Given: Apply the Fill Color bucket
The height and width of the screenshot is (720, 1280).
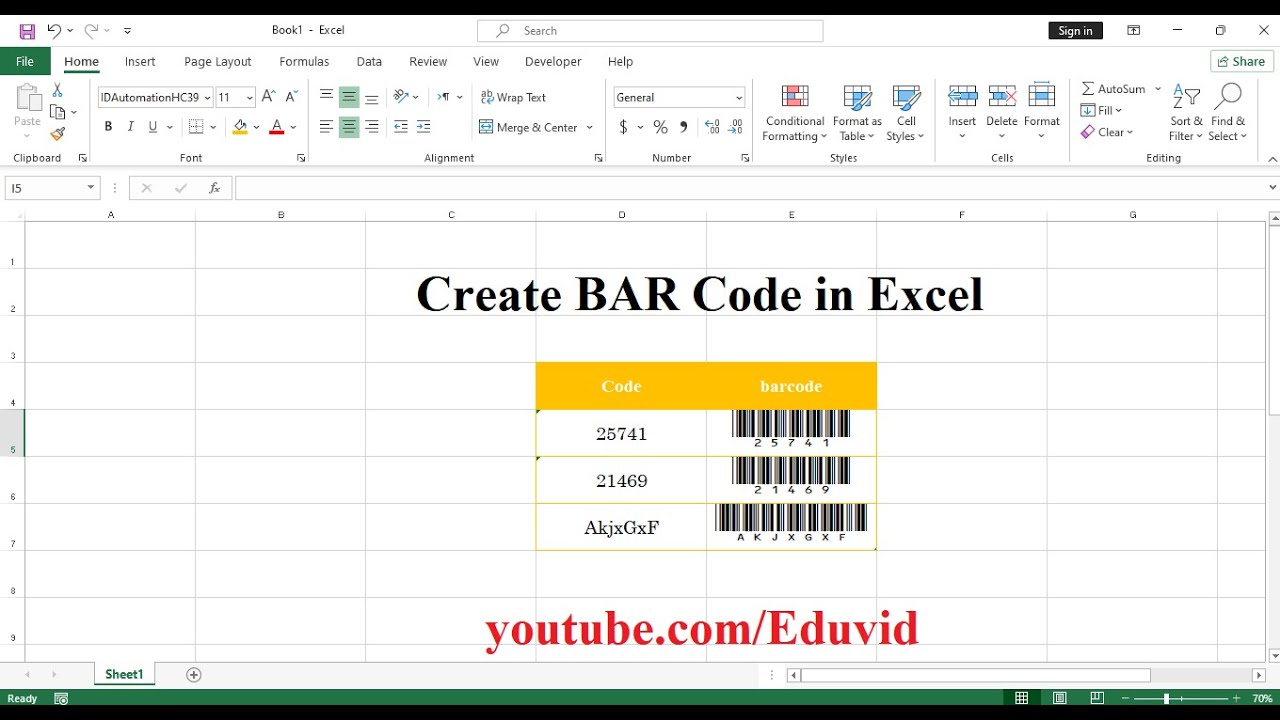Looking at the screenshot, I should point(240,127).
